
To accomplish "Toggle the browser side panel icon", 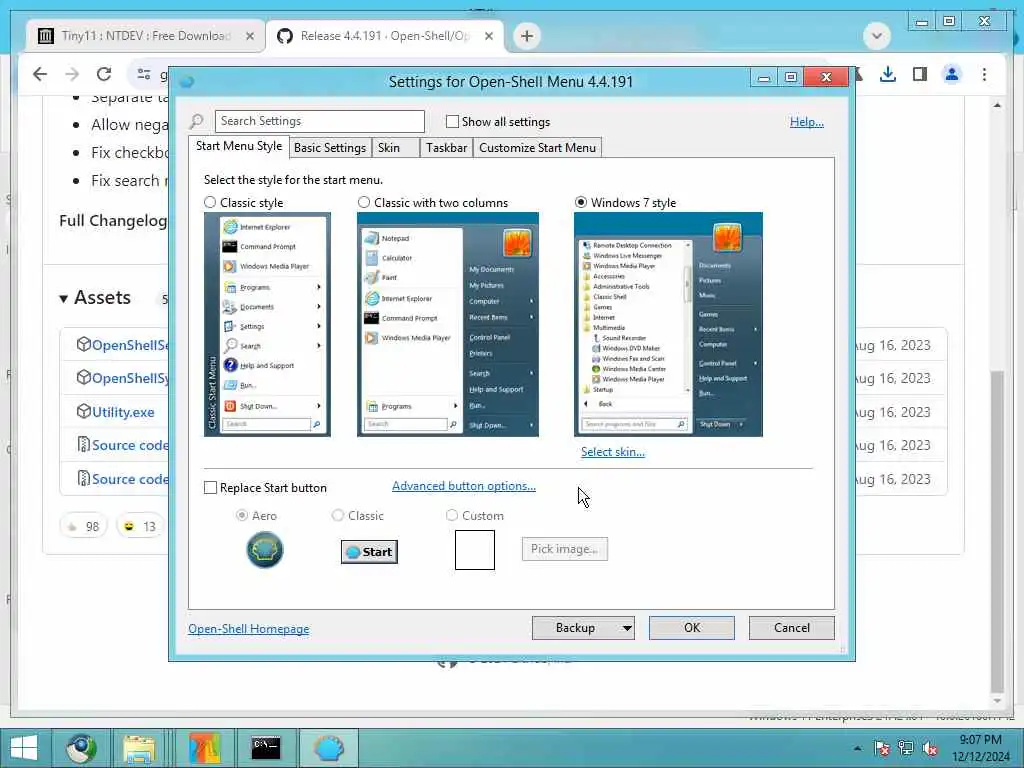I will click(x=920, y=74).
